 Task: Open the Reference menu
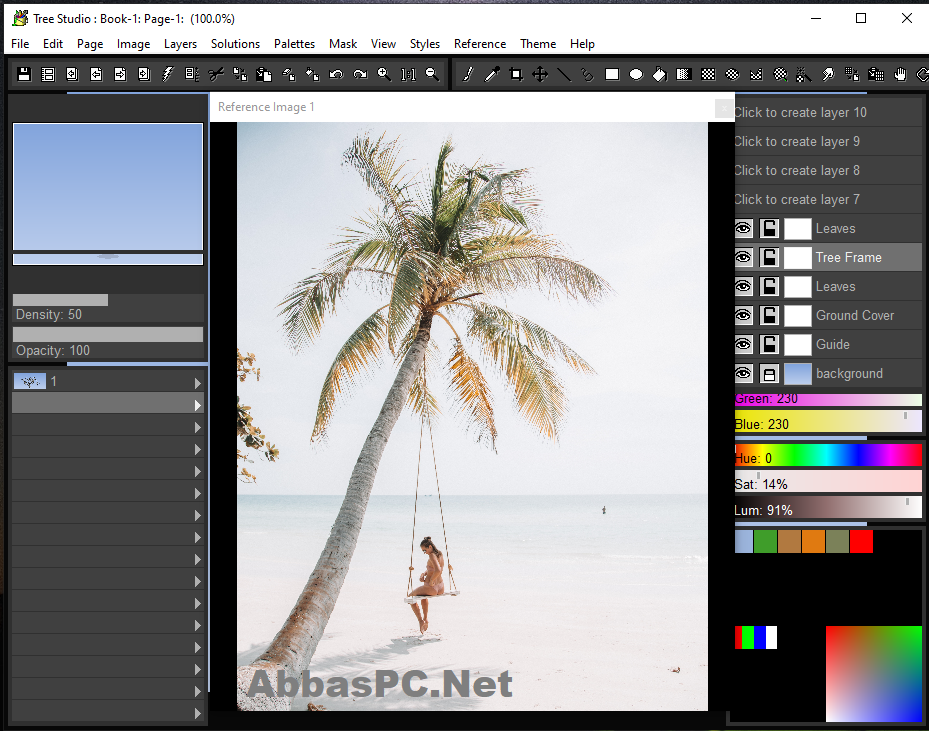tap(480, 44)
